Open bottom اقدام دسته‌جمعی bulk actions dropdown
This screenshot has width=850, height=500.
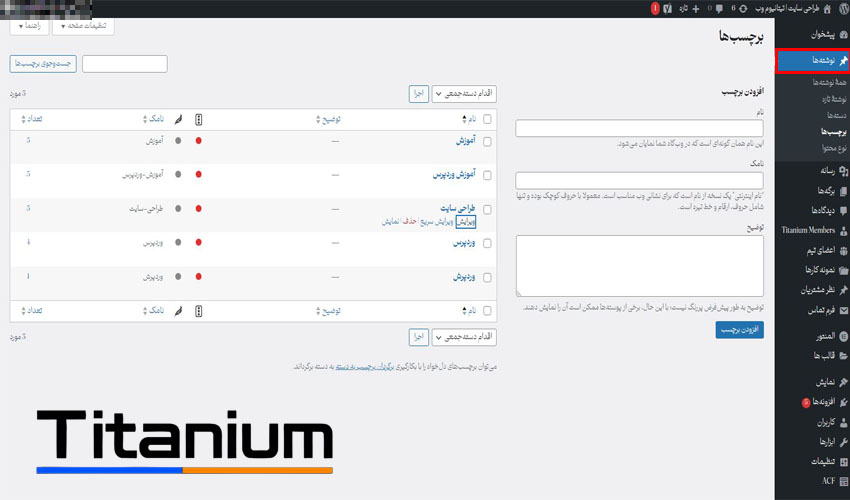point(464,337)
